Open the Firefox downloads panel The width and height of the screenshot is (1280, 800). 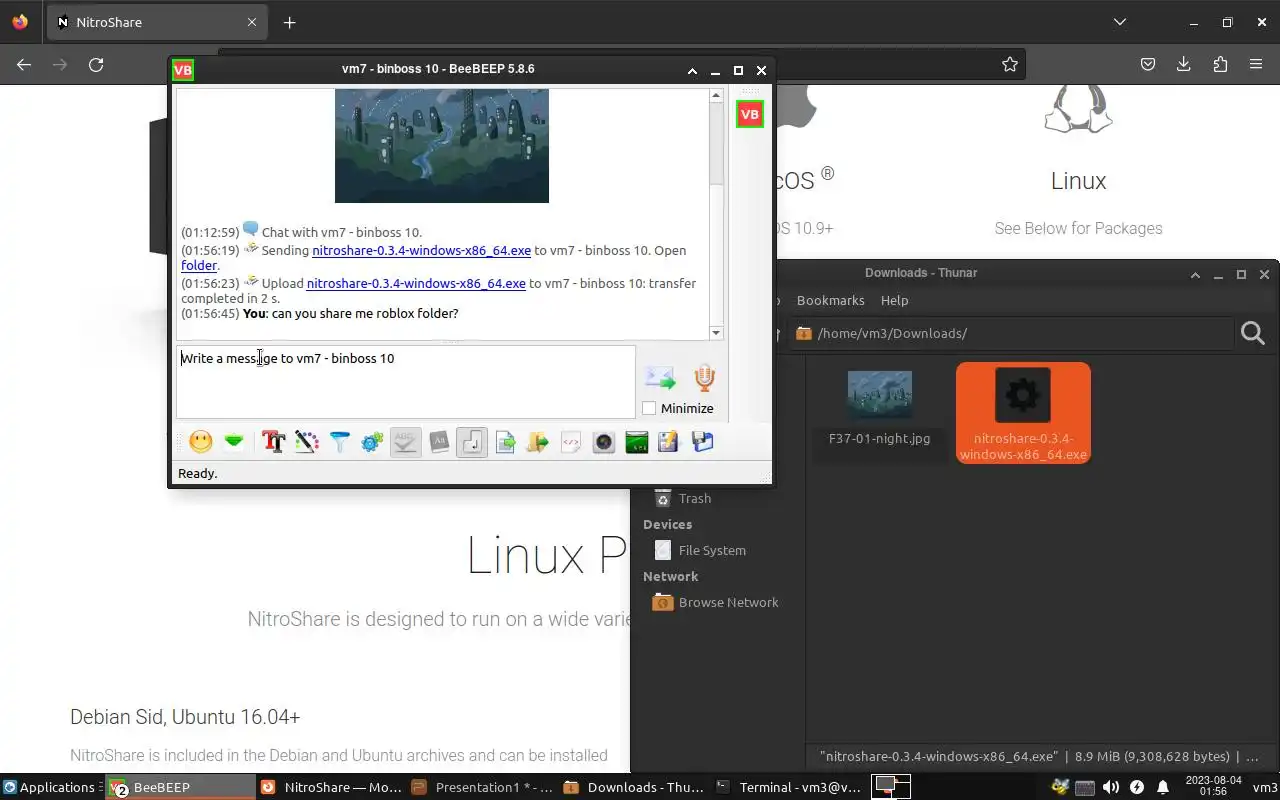coord(1184,64)
